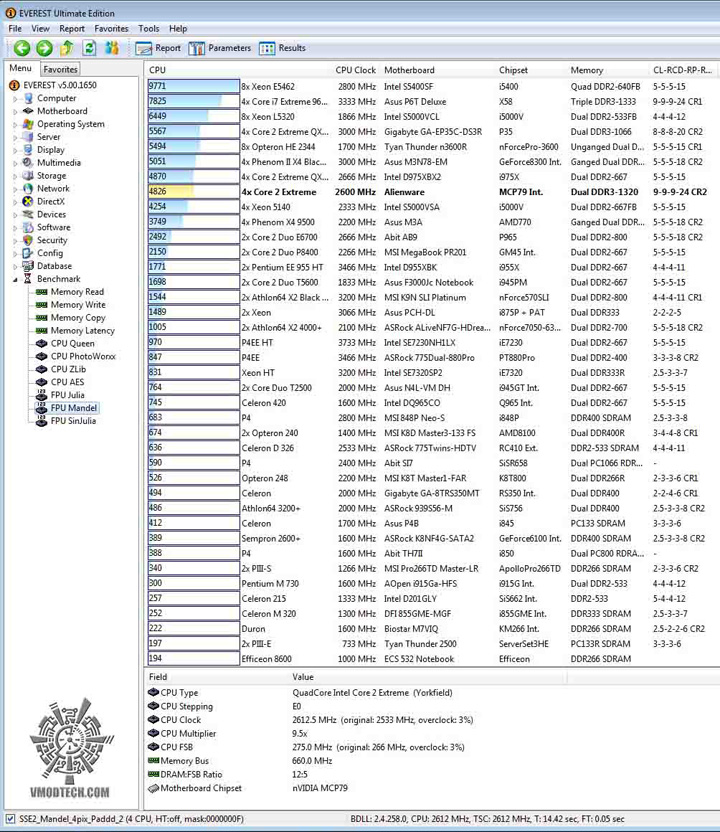Open the Favorites menu
Screen dimensions: 720x832
(x=111, y=29)
